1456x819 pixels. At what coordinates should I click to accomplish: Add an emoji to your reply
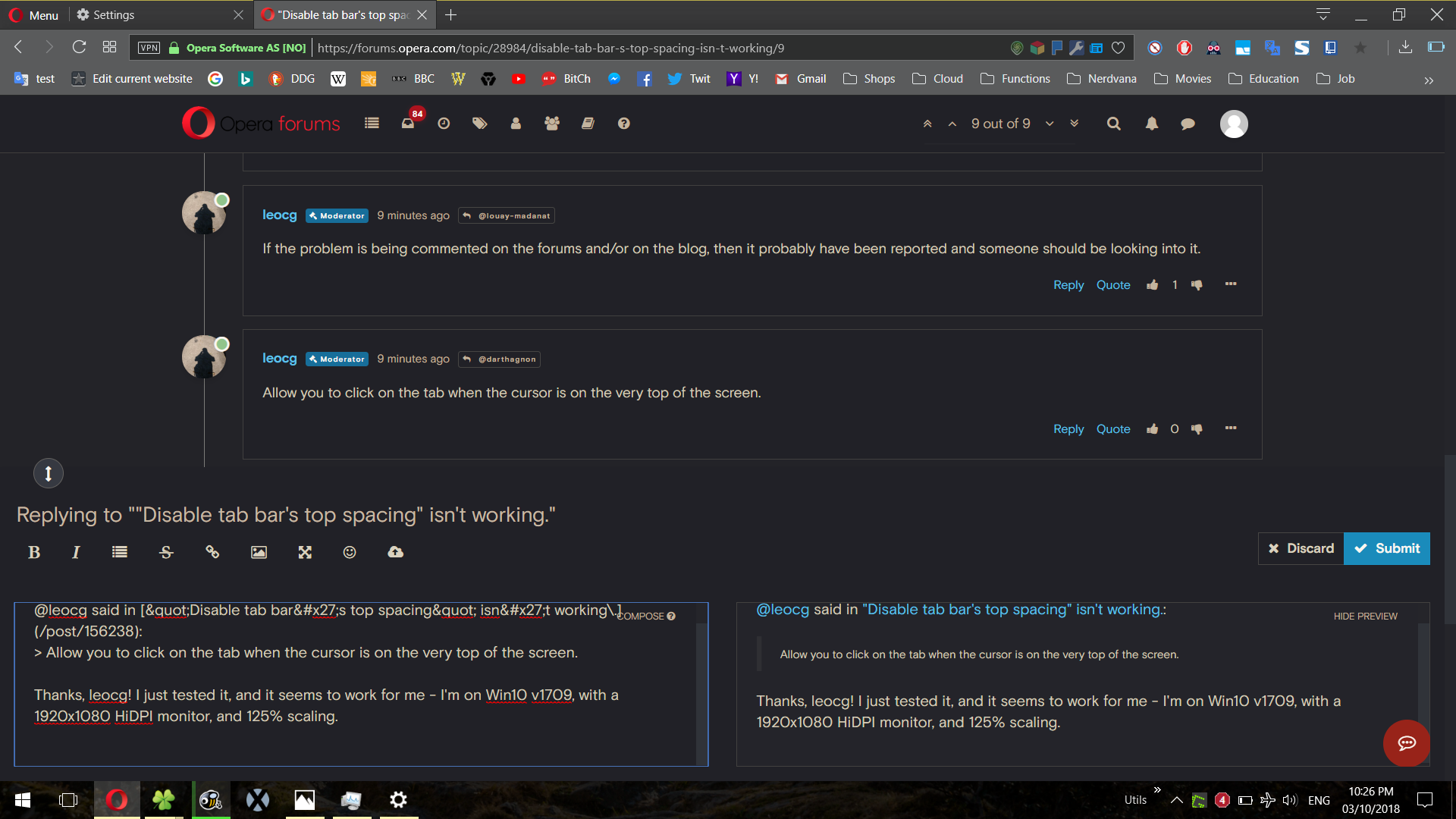click(x=350, y=552)
